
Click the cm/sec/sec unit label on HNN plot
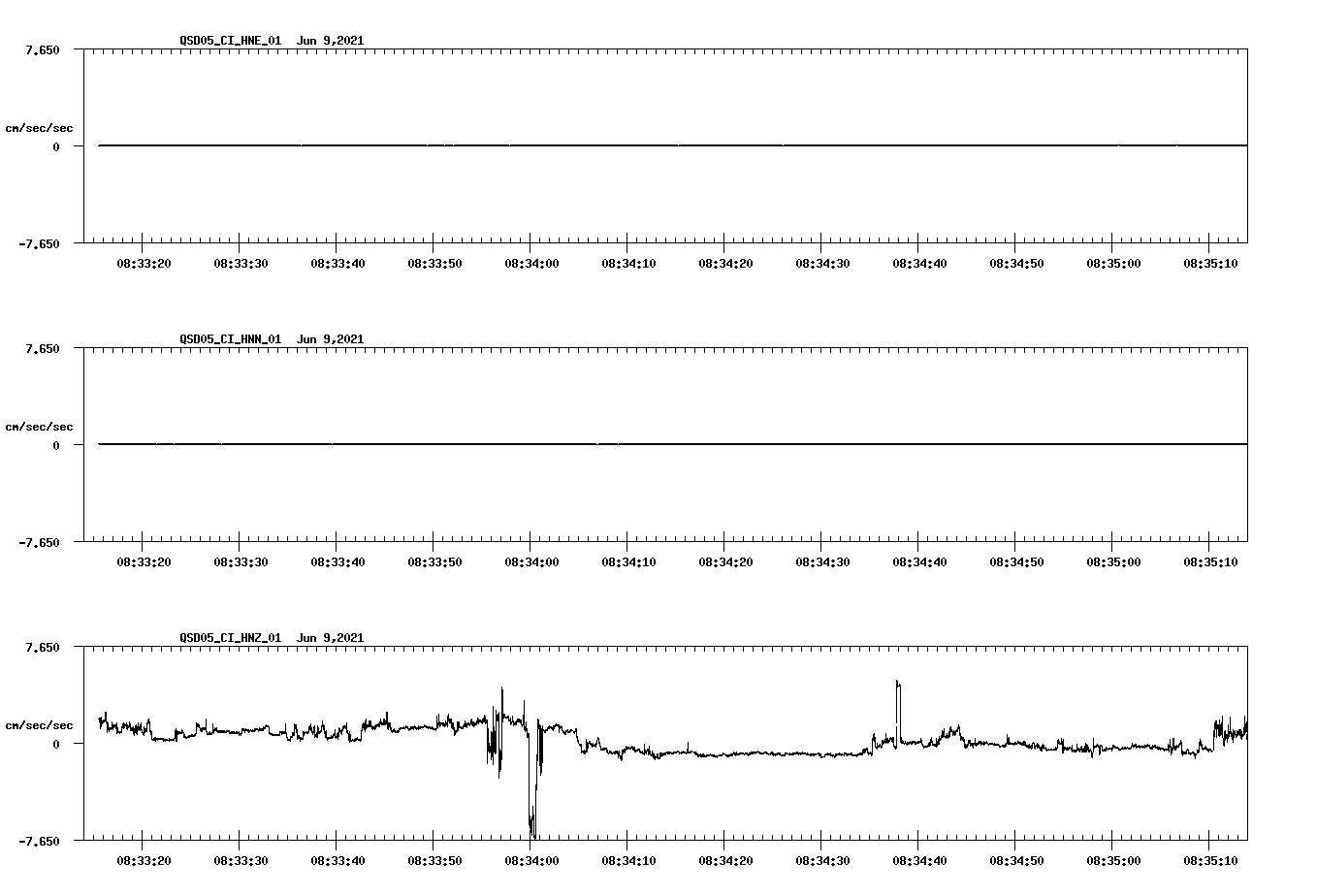[x=39, y=427]
